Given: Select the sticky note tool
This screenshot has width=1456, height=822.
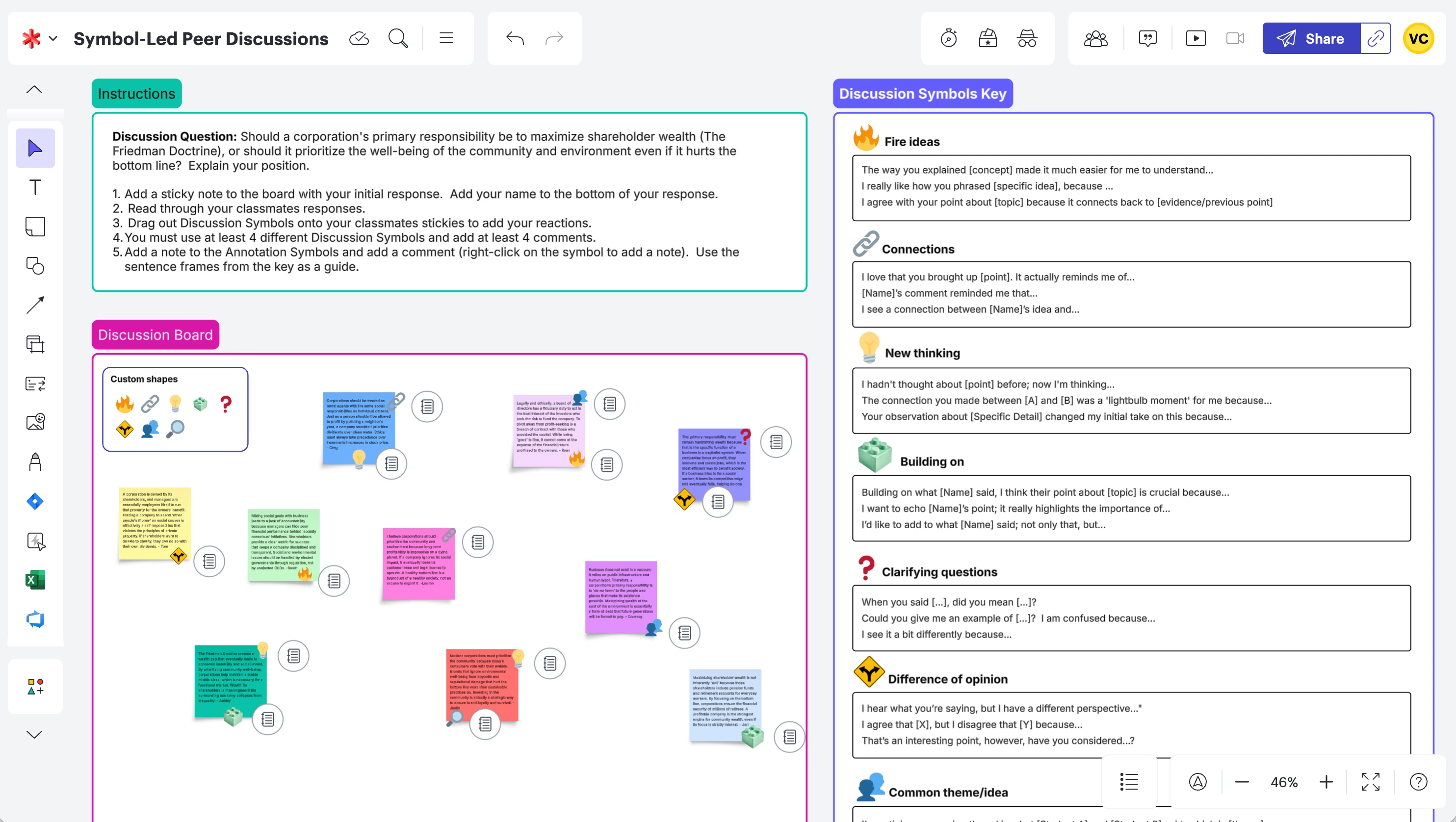Looking at the screenshot, I should [35, 227].
